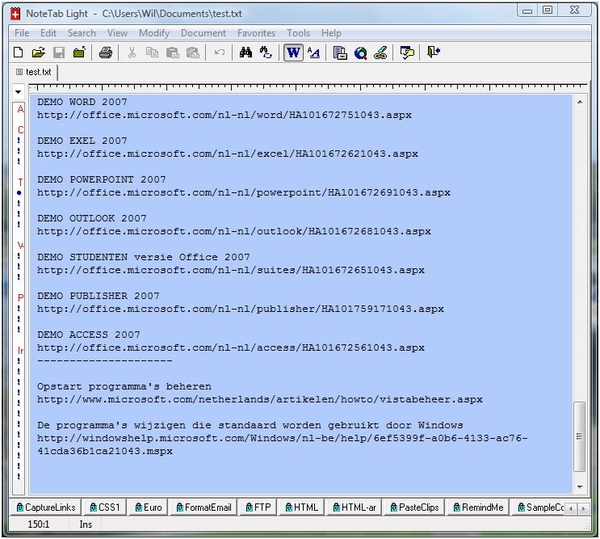Open the Help menu
This screenshot has height=539, width=600.
(x=331, y=33)
